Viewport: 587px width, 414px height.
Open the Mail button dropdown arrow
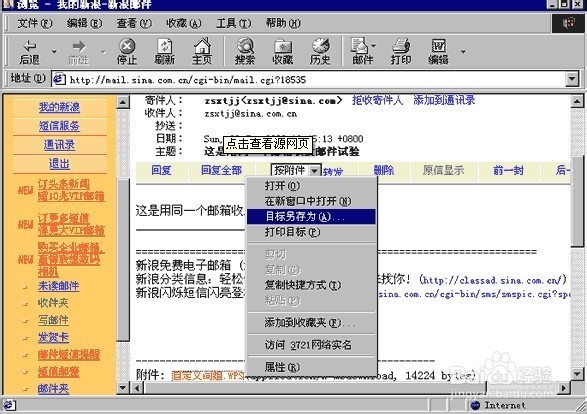coord(374,46)
